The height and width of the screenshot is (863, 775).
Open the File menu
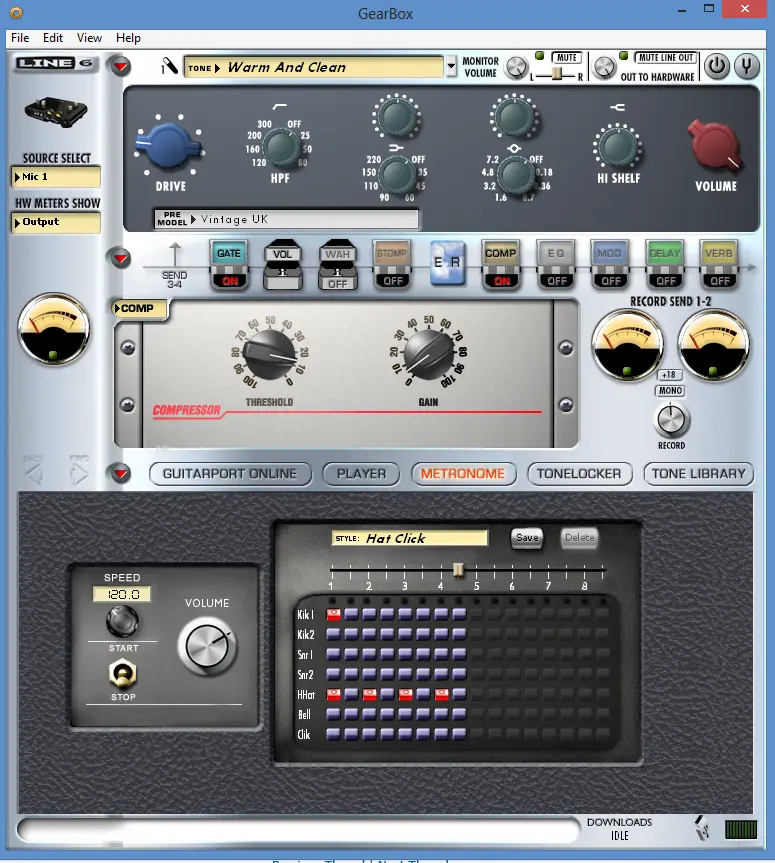click(20, 38)
